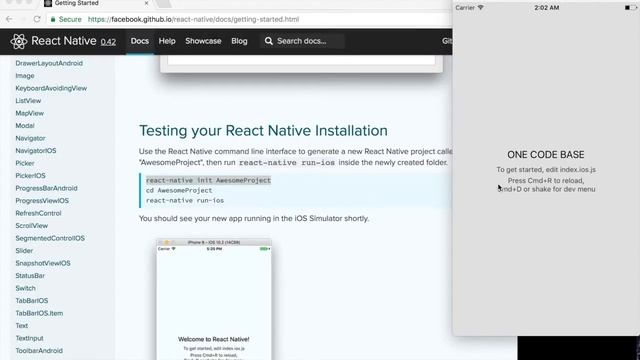Click the Getting Started tab favicon
Image resolution: width=640 pixels, height=360 pixels.
(x=48, y=3)
